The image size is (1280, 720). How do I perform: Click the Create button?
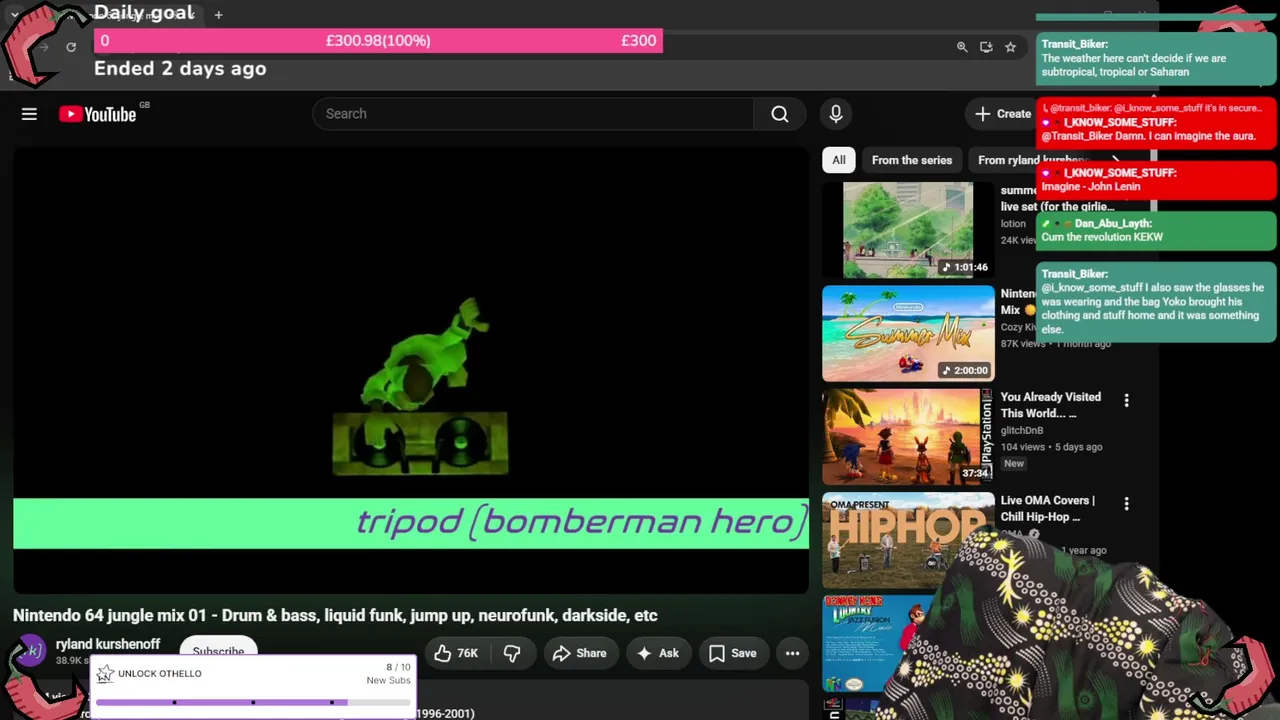coord(1003,114)
